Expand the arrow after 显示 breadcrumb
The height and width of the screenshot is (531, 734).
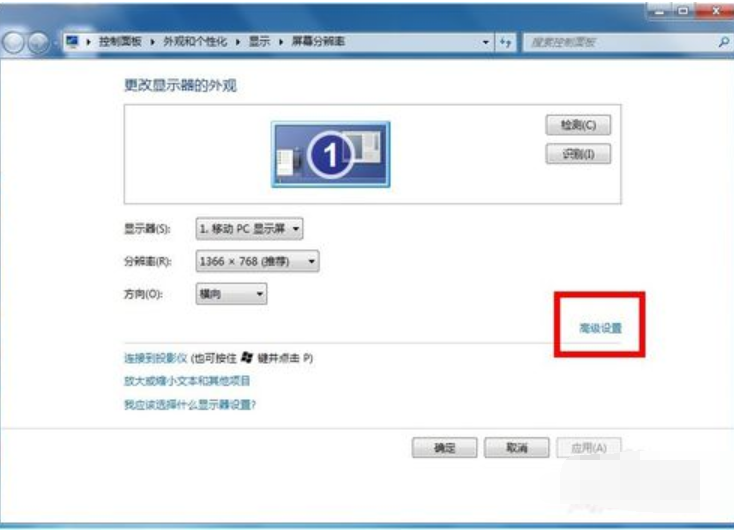click(x=281, y=42)
